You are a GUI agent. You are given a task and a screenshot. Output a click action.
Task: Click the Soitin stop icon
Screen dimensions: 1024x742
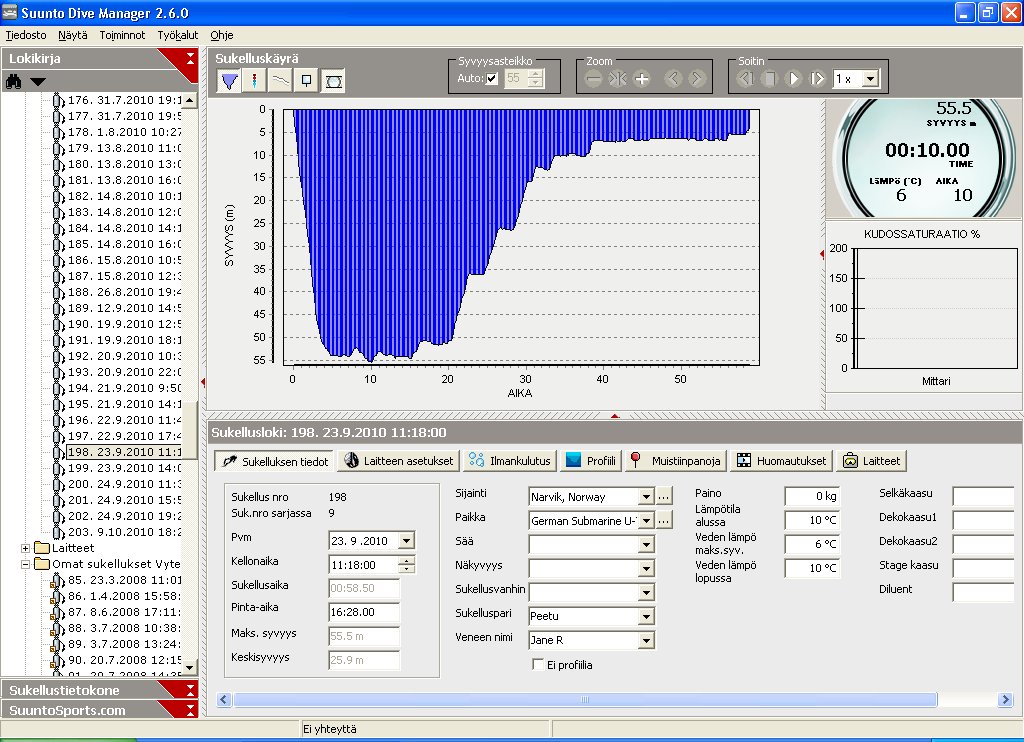pos(770,79)
